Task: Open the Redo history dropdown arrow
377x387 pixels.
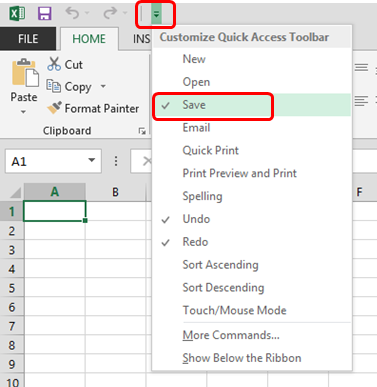Action: (125, 13)
